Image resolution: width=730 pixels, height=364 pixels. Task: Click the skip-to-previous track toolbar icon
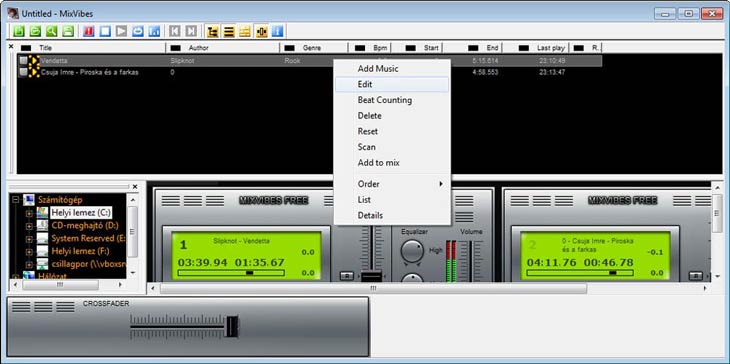click(x=175, y=31)
